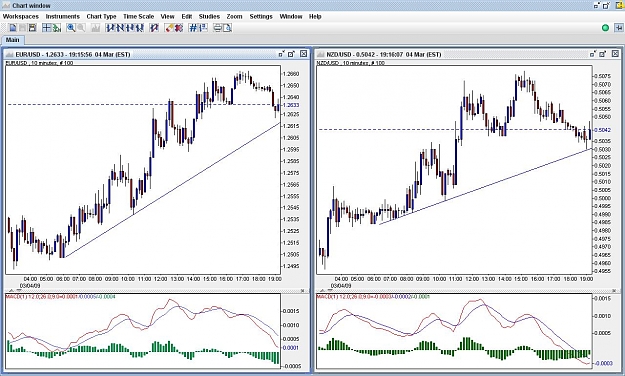Close the EUR/USD chart panel

point(304,53)
